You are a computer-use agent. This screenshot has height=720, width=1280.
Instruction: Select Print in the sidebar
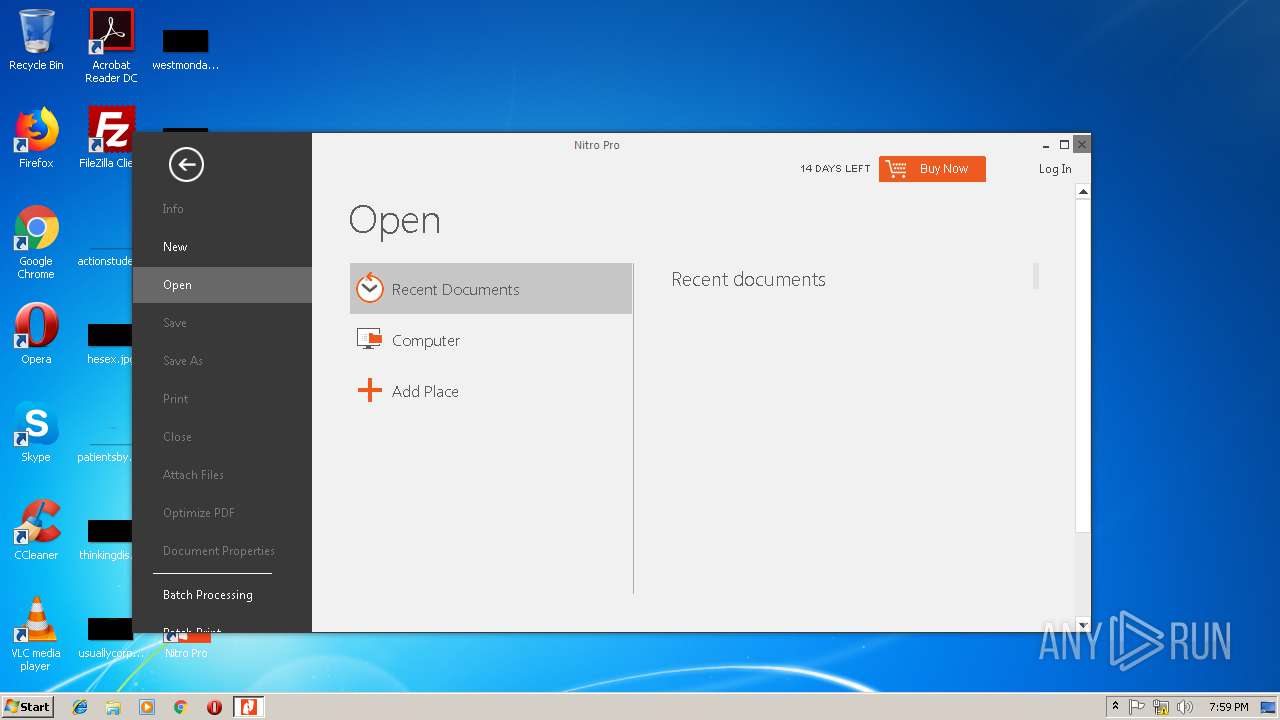[x=175, y=399]
